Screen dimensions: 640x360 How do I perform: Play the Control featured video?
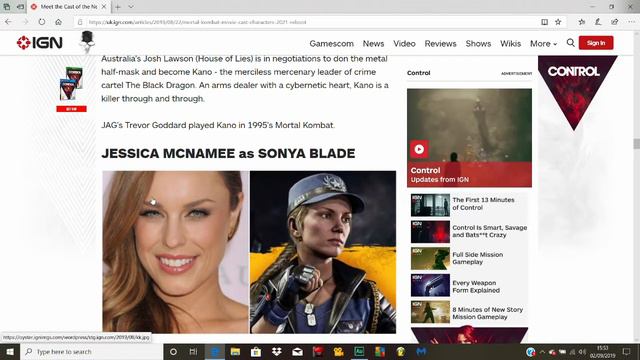click(419, 149)
